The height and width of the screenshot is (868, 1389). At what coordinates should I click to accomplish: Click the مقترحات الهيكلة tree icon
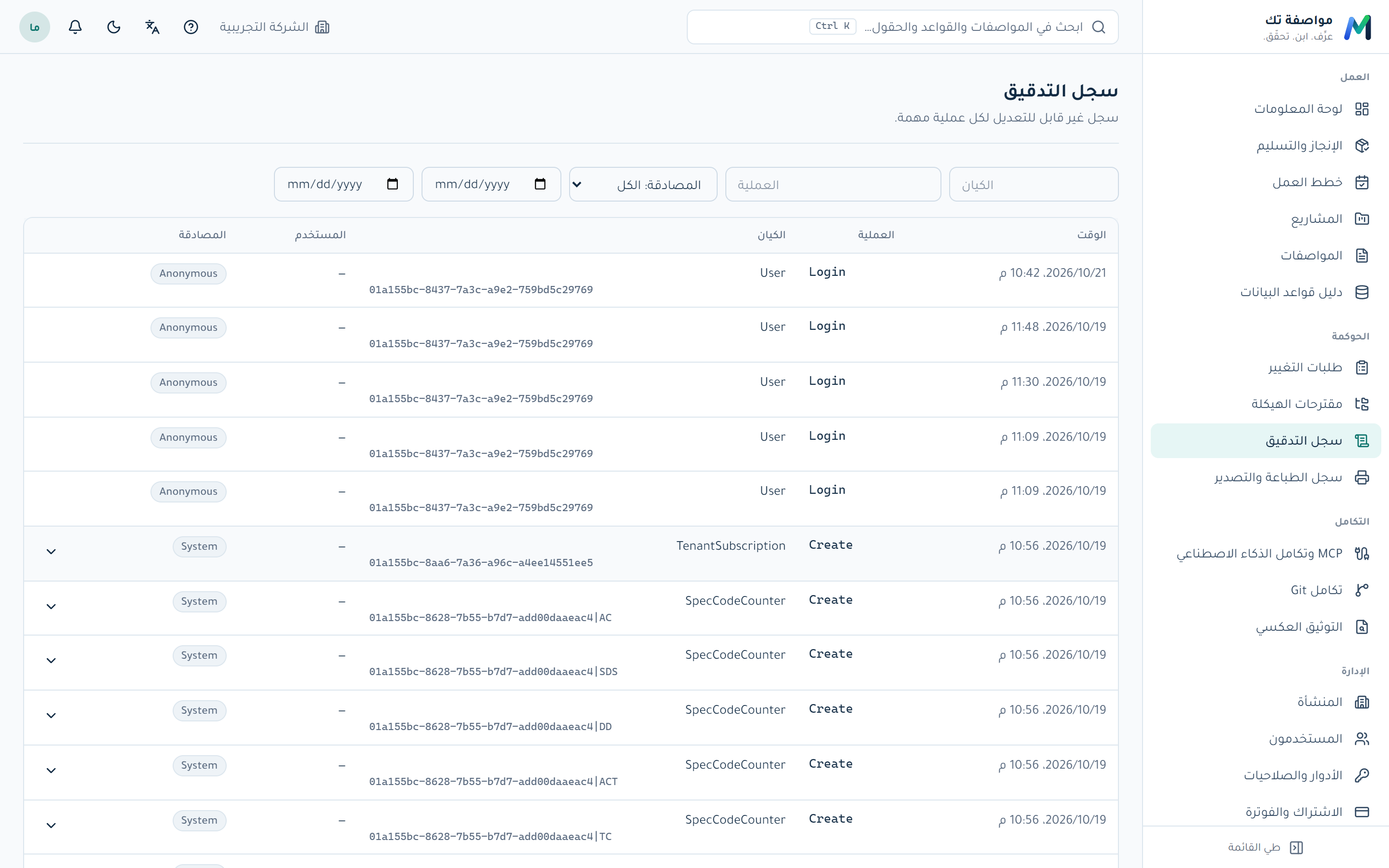point(1362,404)
